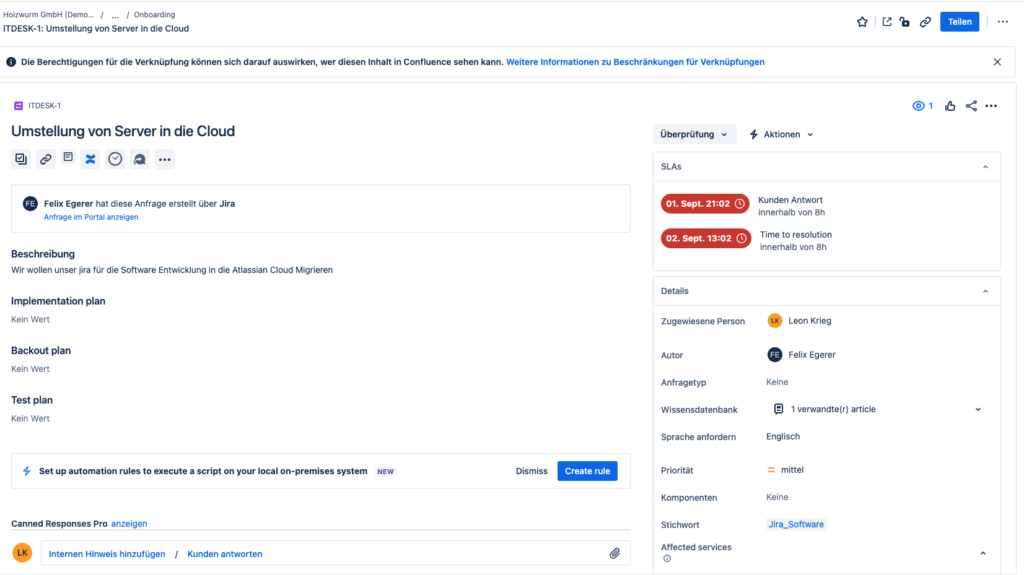Link issue icon under title
1024x575 pixels.
point(45,159)
